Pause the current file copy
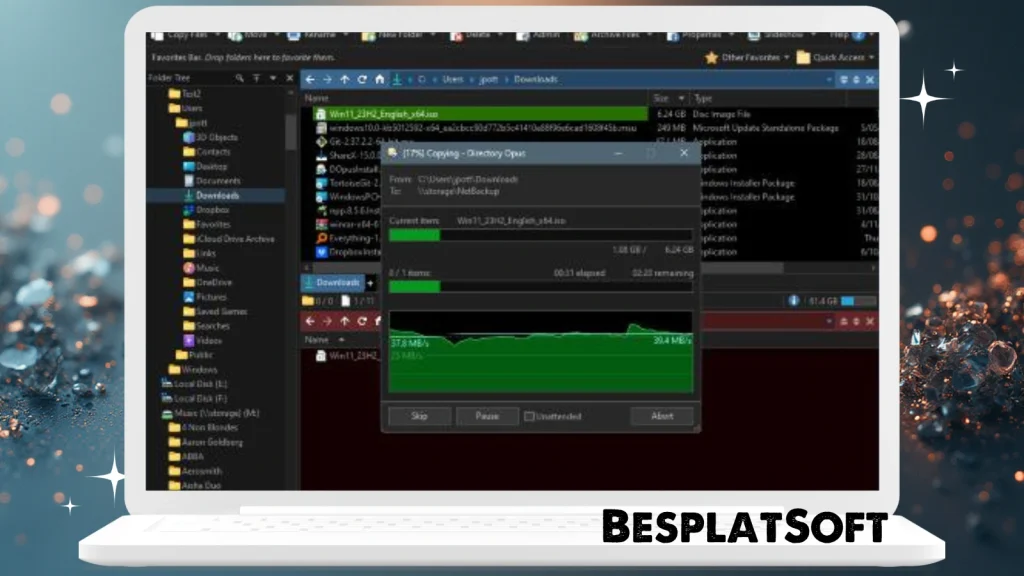The image size is (1024, 576). click(487, 416)
